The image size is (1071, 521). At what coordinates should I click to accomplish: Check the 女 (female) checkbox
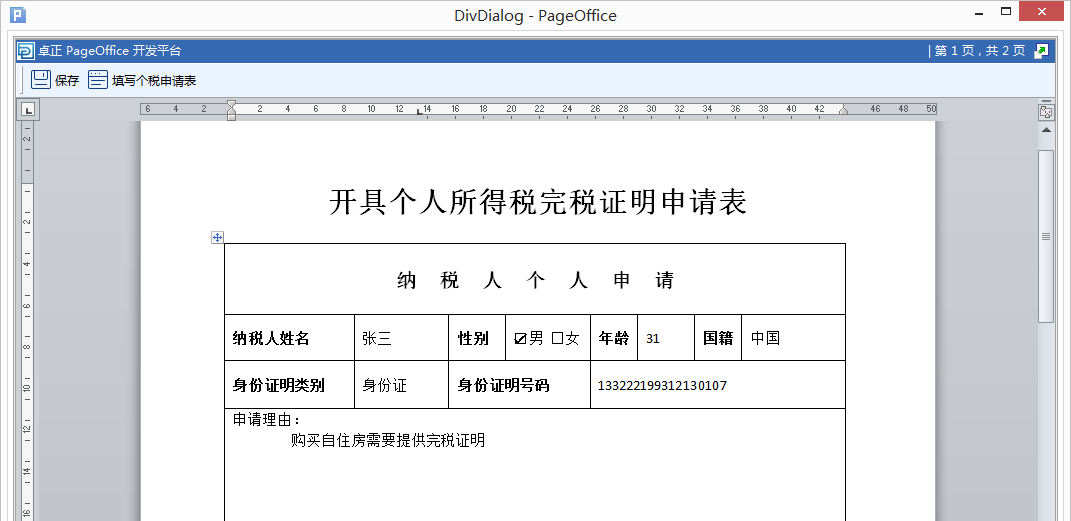point(558,339)
